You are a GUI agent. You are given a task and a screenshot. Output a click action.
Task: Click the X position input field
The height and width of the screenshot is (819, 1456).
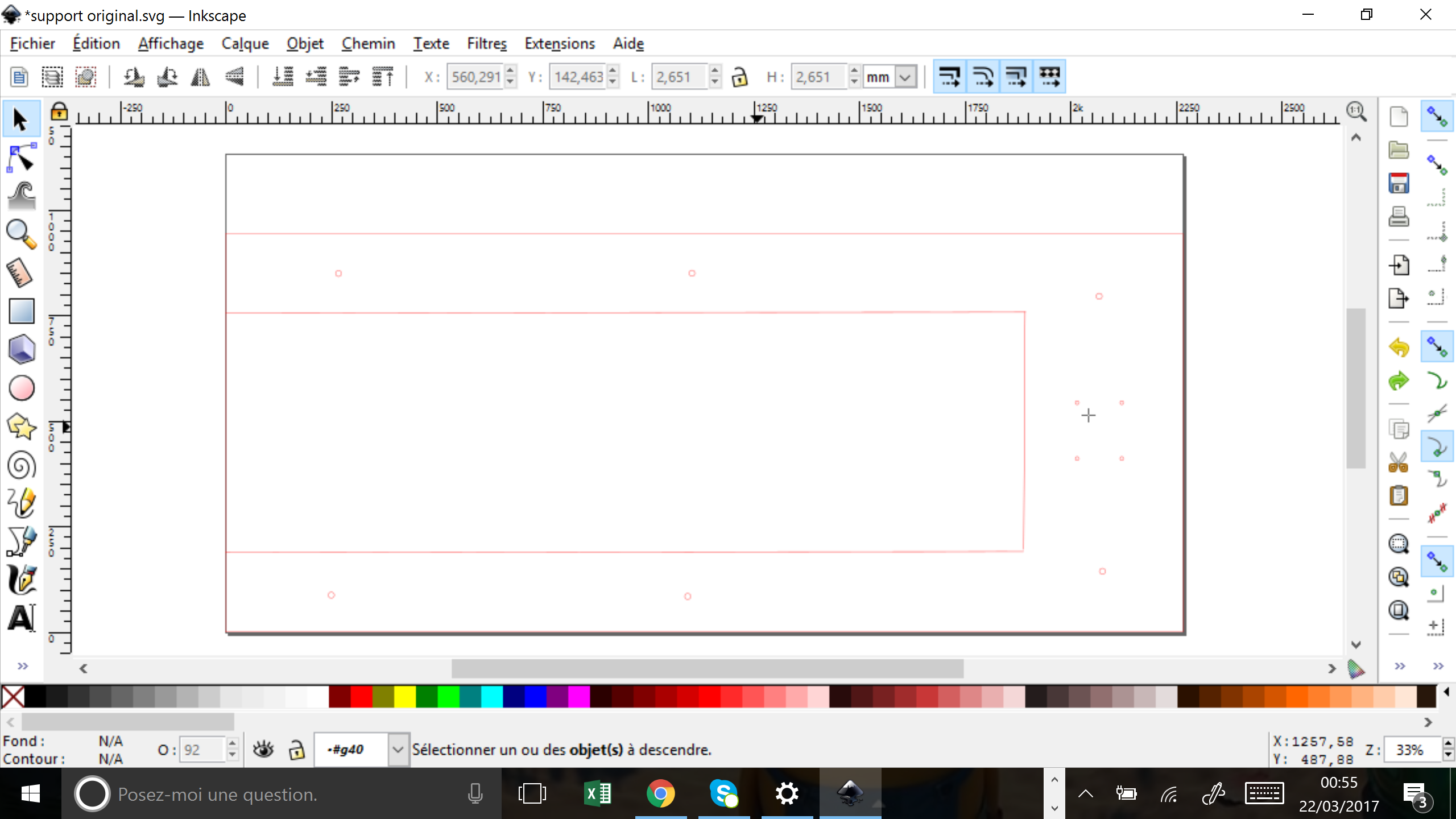pyautogui.click(x=475, y=77)
